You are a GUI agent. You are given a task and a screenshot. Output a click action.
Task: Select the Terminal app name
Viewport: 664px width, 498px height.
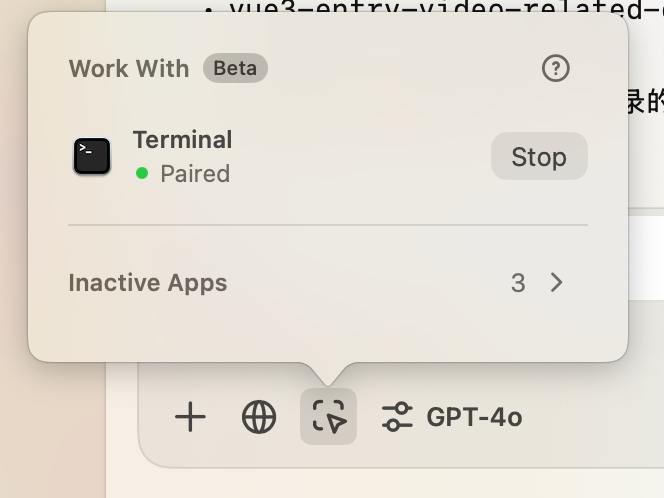[183, 139]
